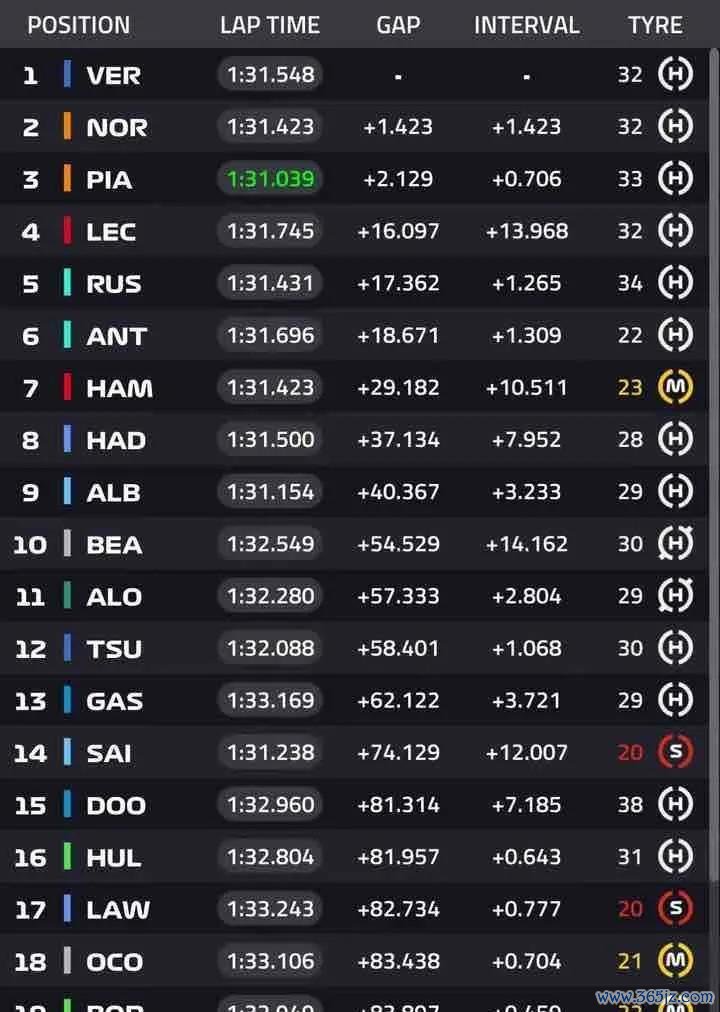This screenshot has width=720, height=1012.
Task: Select the GAP column header
Action: point(398,25)
